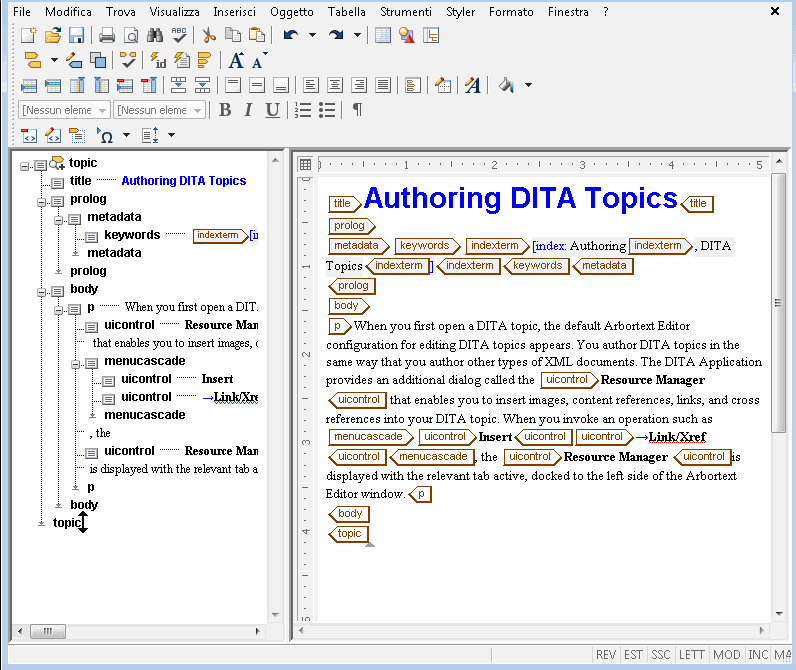Viewport: 796px width, 670px height.
Task: Open the Help question mark menu
Action: (606, 12)
